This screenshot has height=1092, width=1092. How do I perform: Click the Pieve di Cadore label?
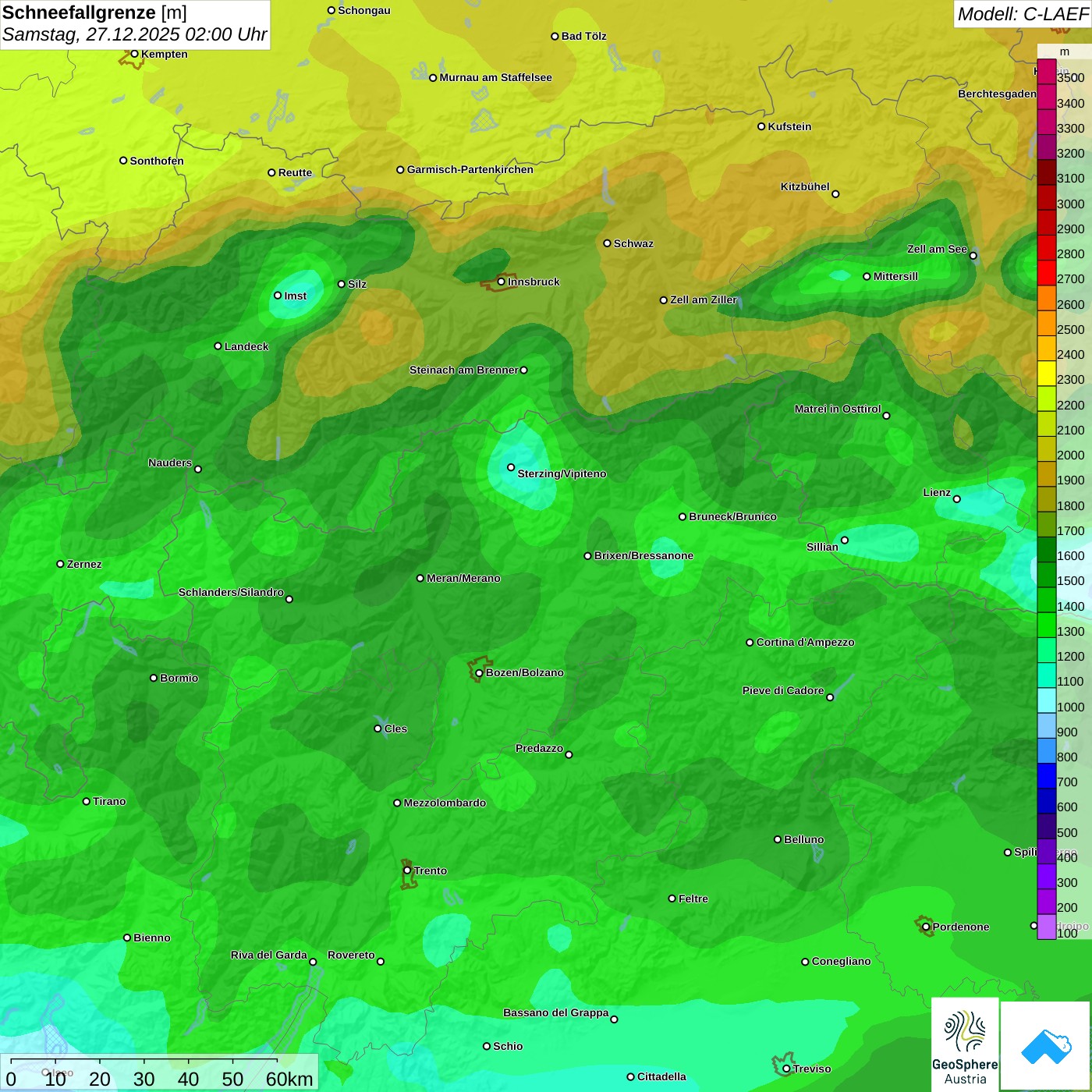pos(783,690)
